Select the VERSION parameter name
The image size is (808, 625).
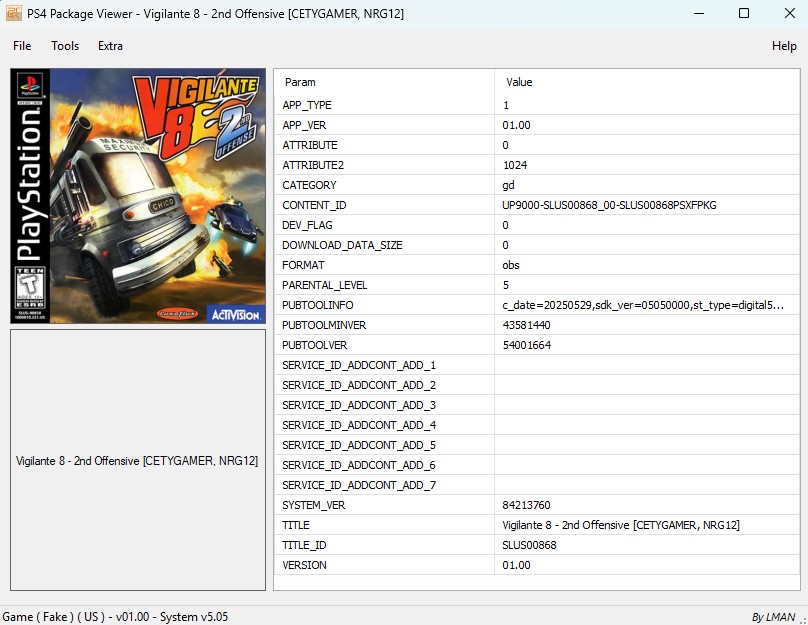(304, 565)
